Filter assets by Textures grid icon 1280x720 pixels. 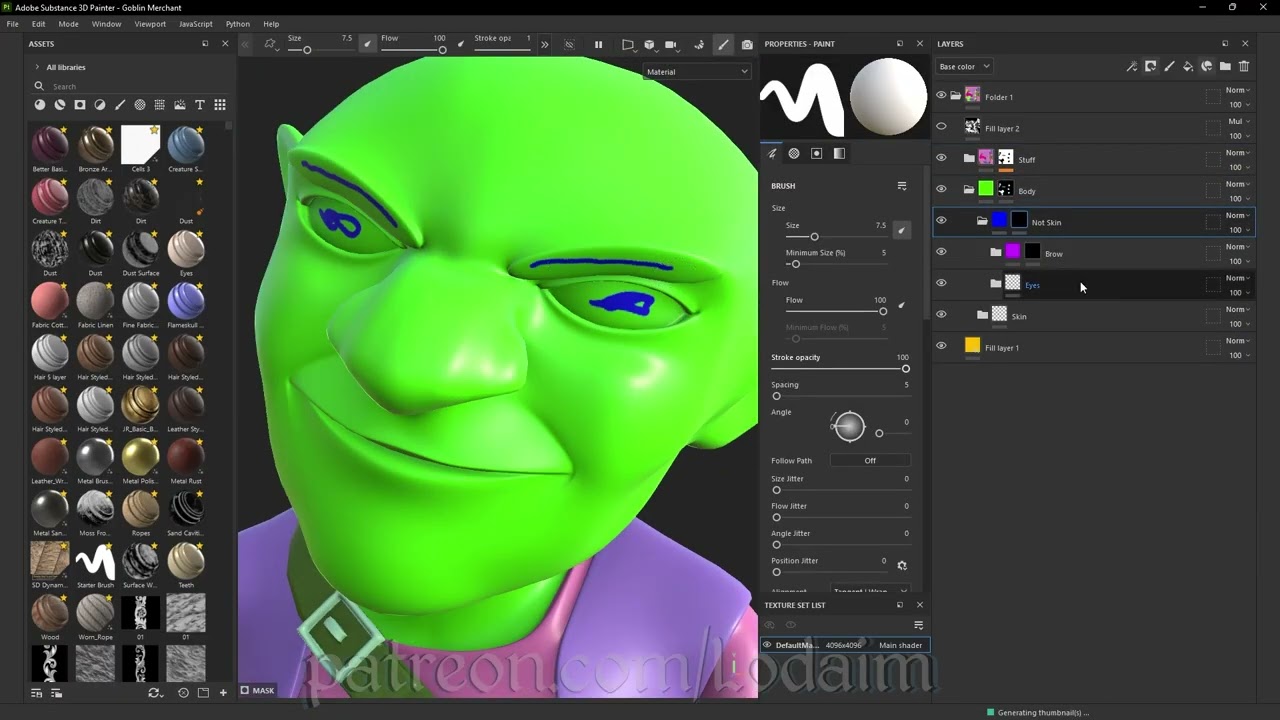click(160, 105)
